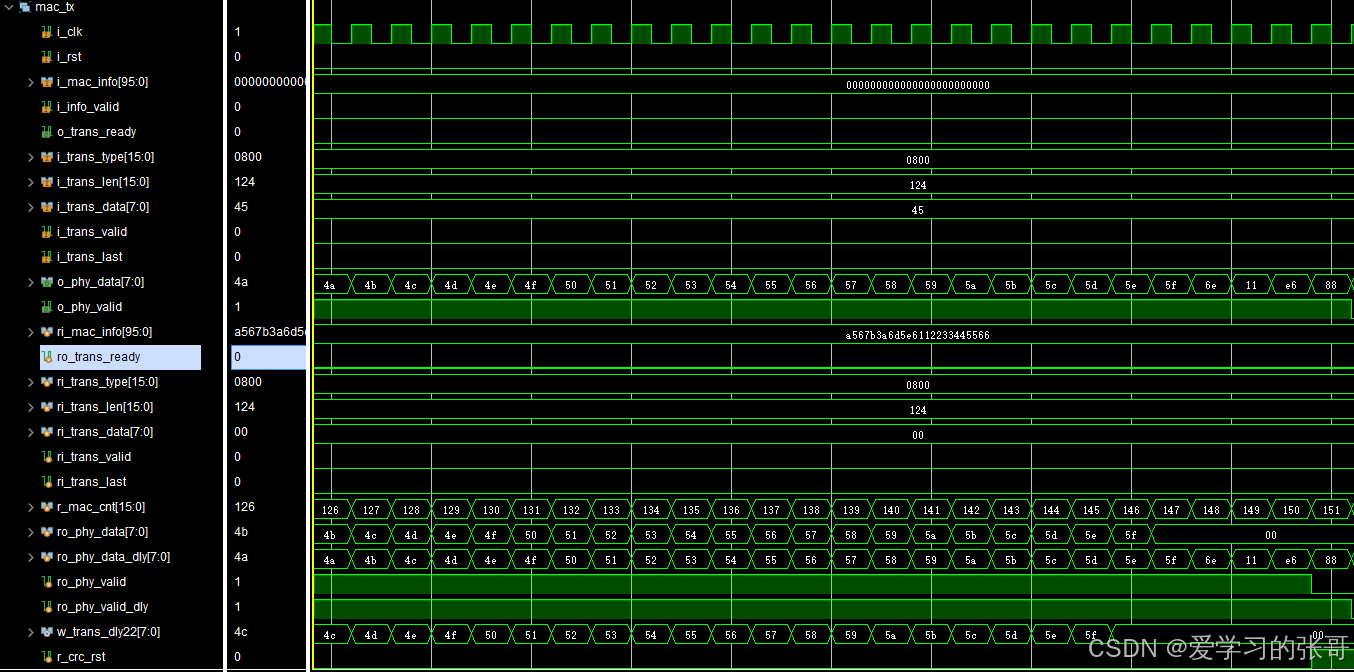Click the i_rst signal icon

coord(46,57)
